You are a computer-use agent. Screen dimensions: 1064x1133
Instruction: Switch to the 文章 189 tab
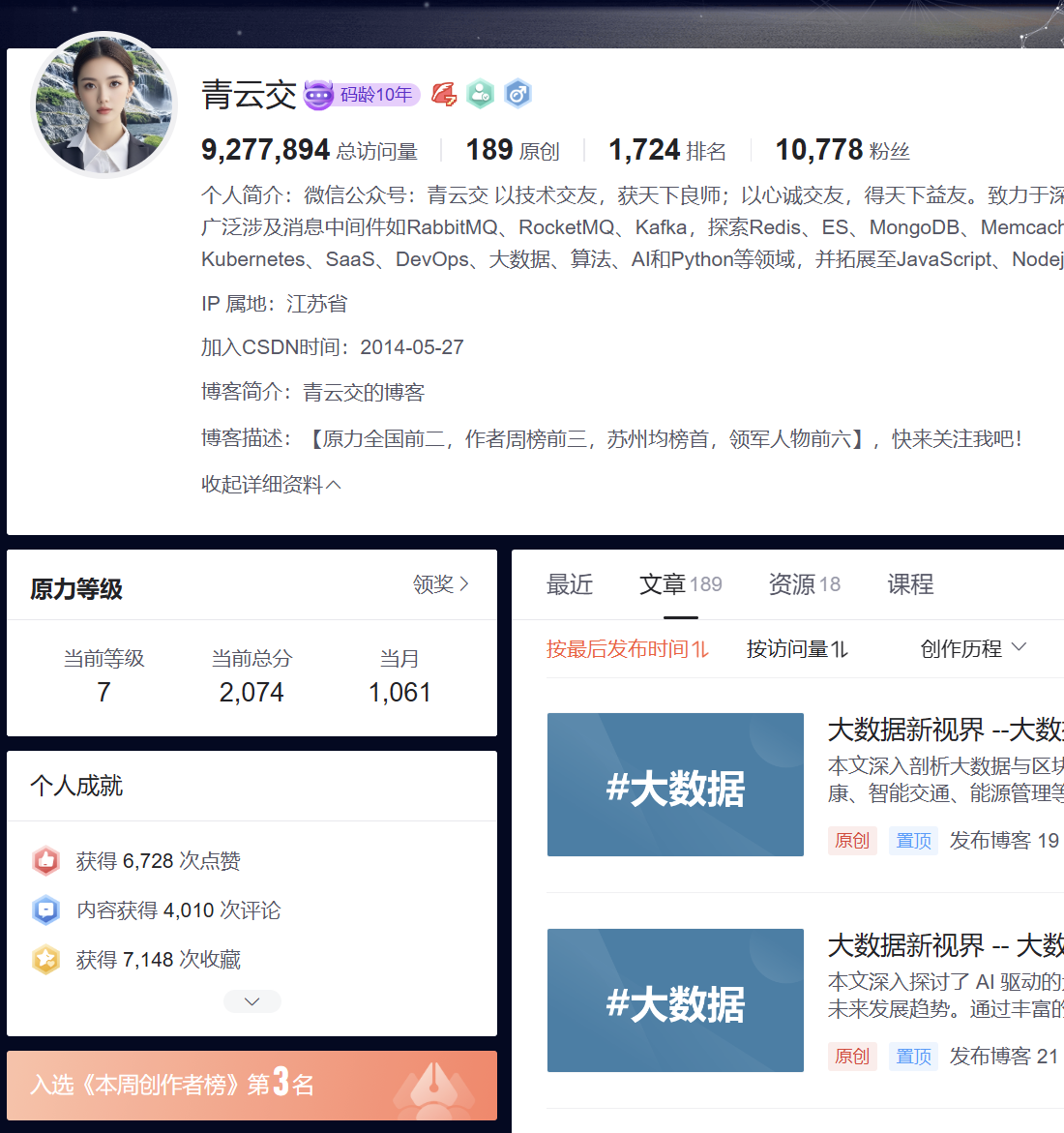point(680,583)
